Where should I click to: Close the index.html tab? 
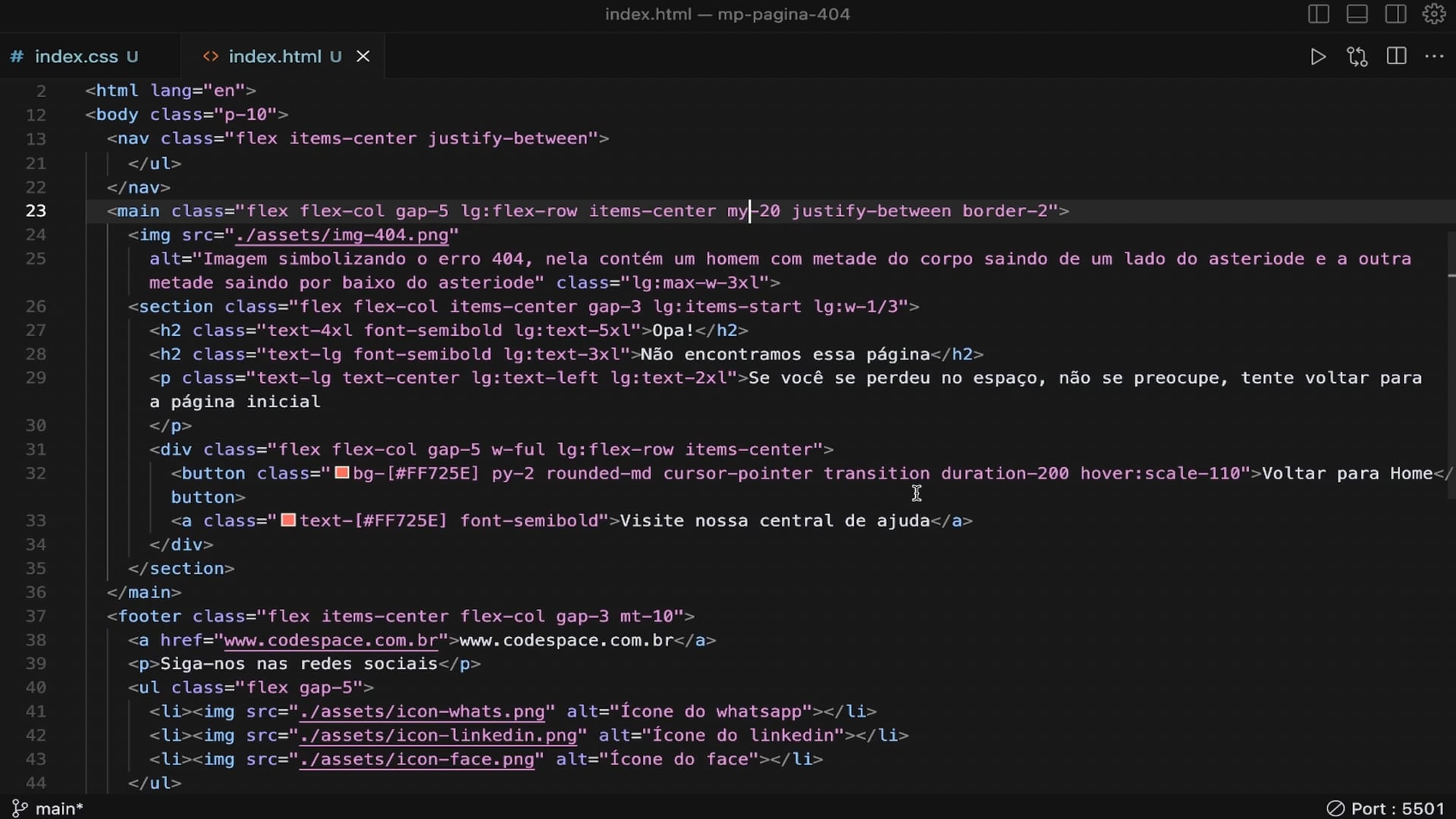(363, 56)
